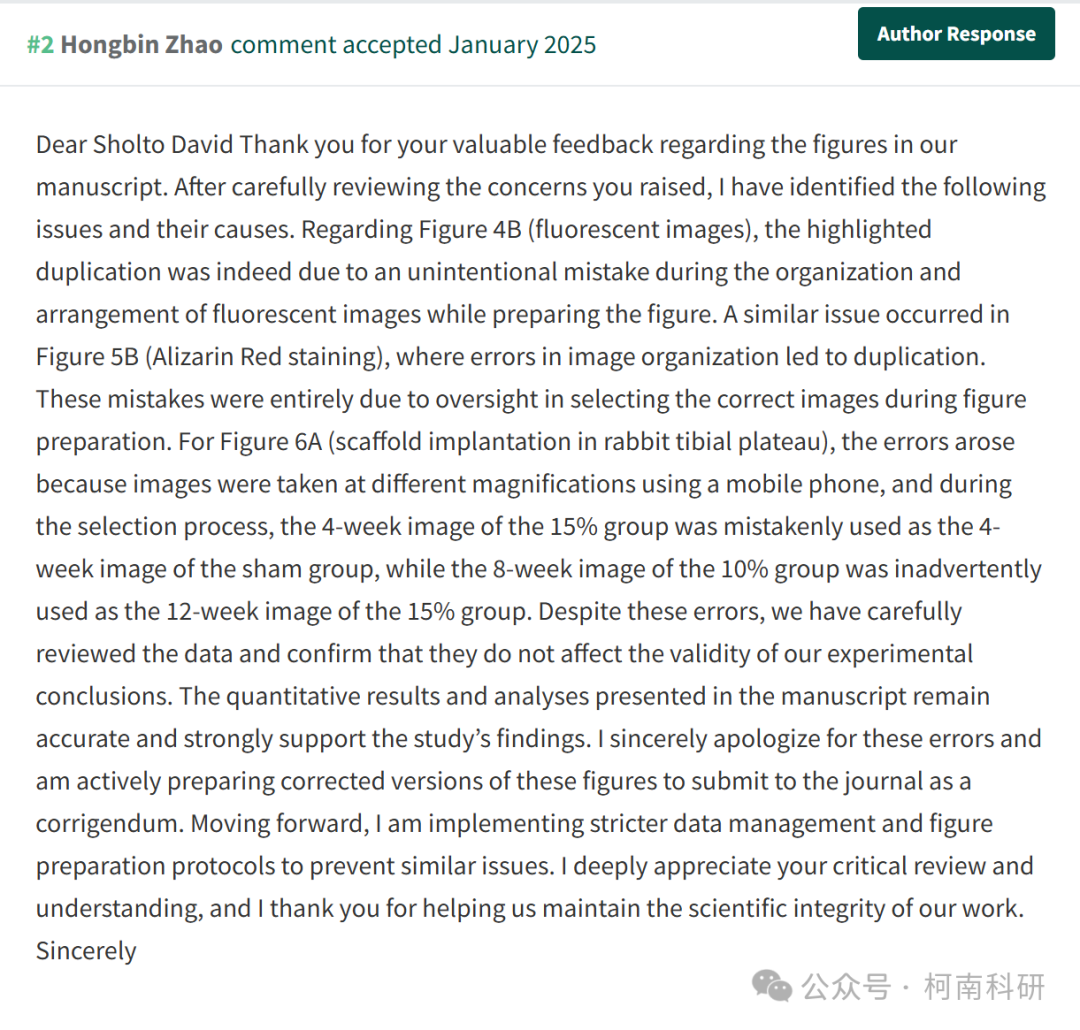Click the word 'Sincerely' at the end
Screen dimensions: 1080x1030
[86, 951]
